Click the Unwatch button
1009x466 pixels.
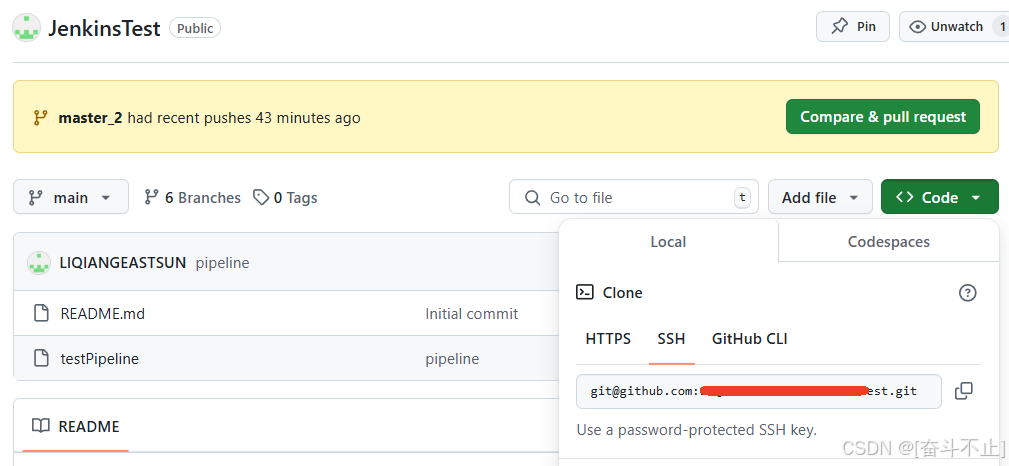(954, 26)
